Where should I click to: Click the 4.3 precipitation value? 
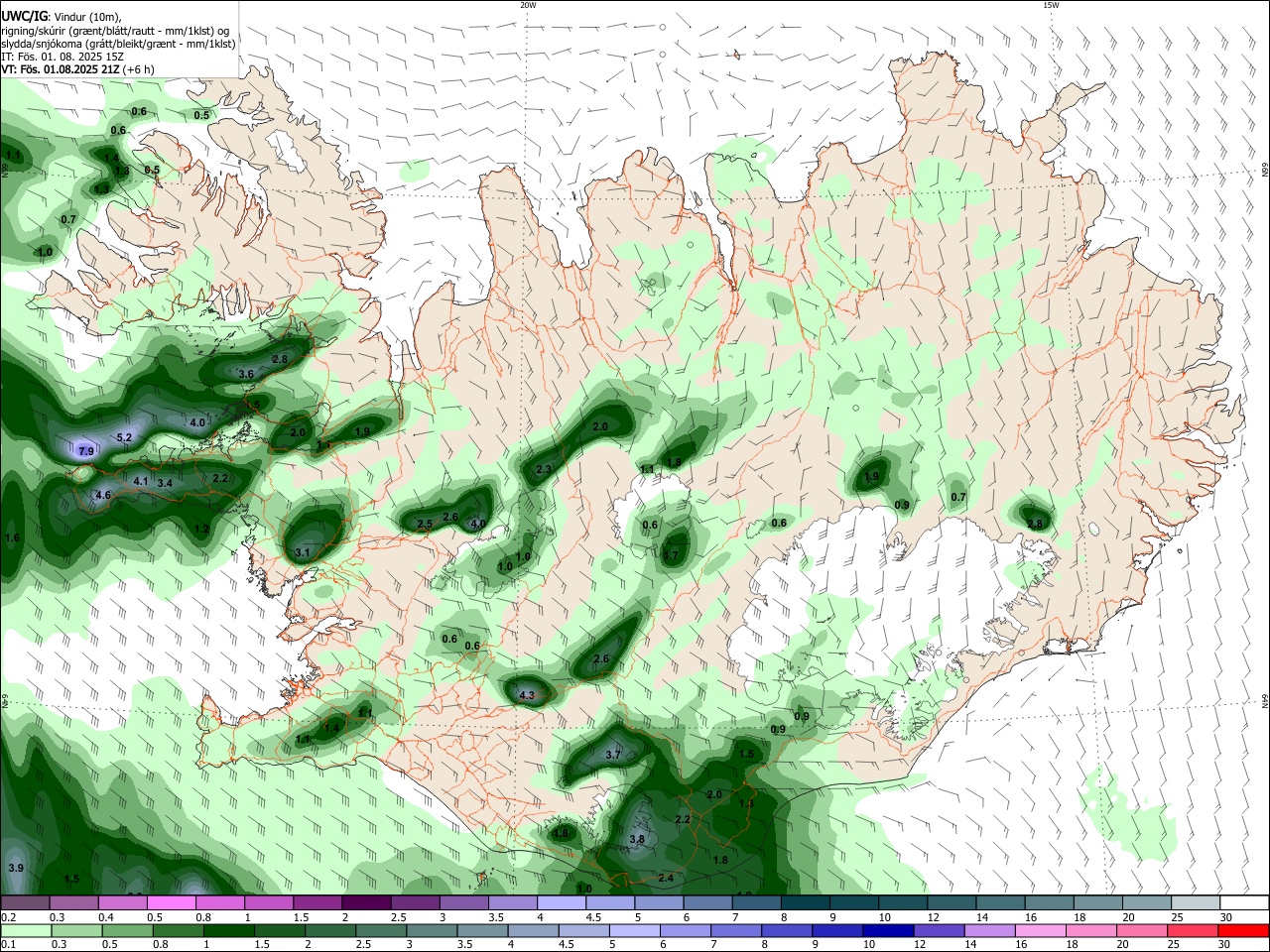click(x=527, y=696)
